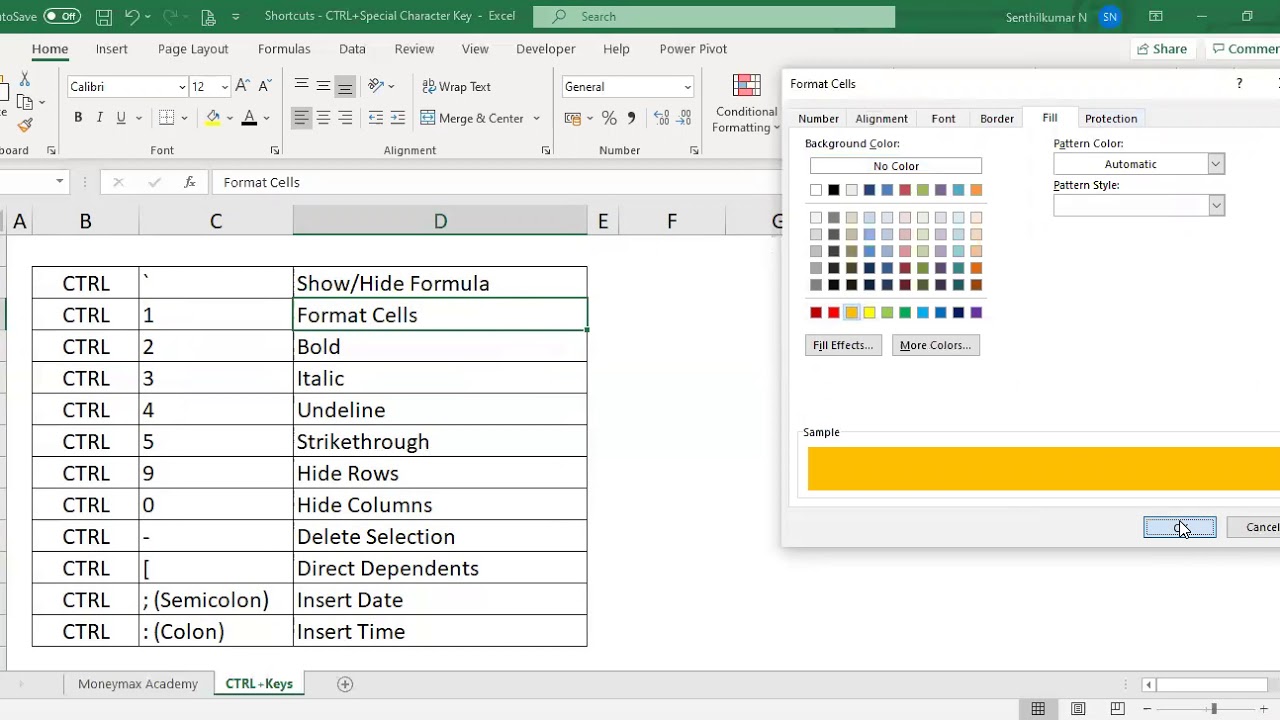The image size is (1280, 720).
Task: Align text right in the ribbon
Action: pos(345,118)
